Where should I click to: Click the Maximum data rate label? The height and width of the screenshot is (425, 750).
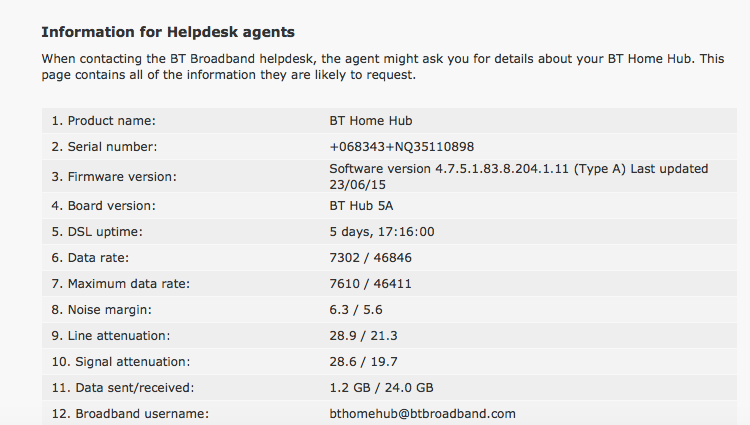(121, 283)
